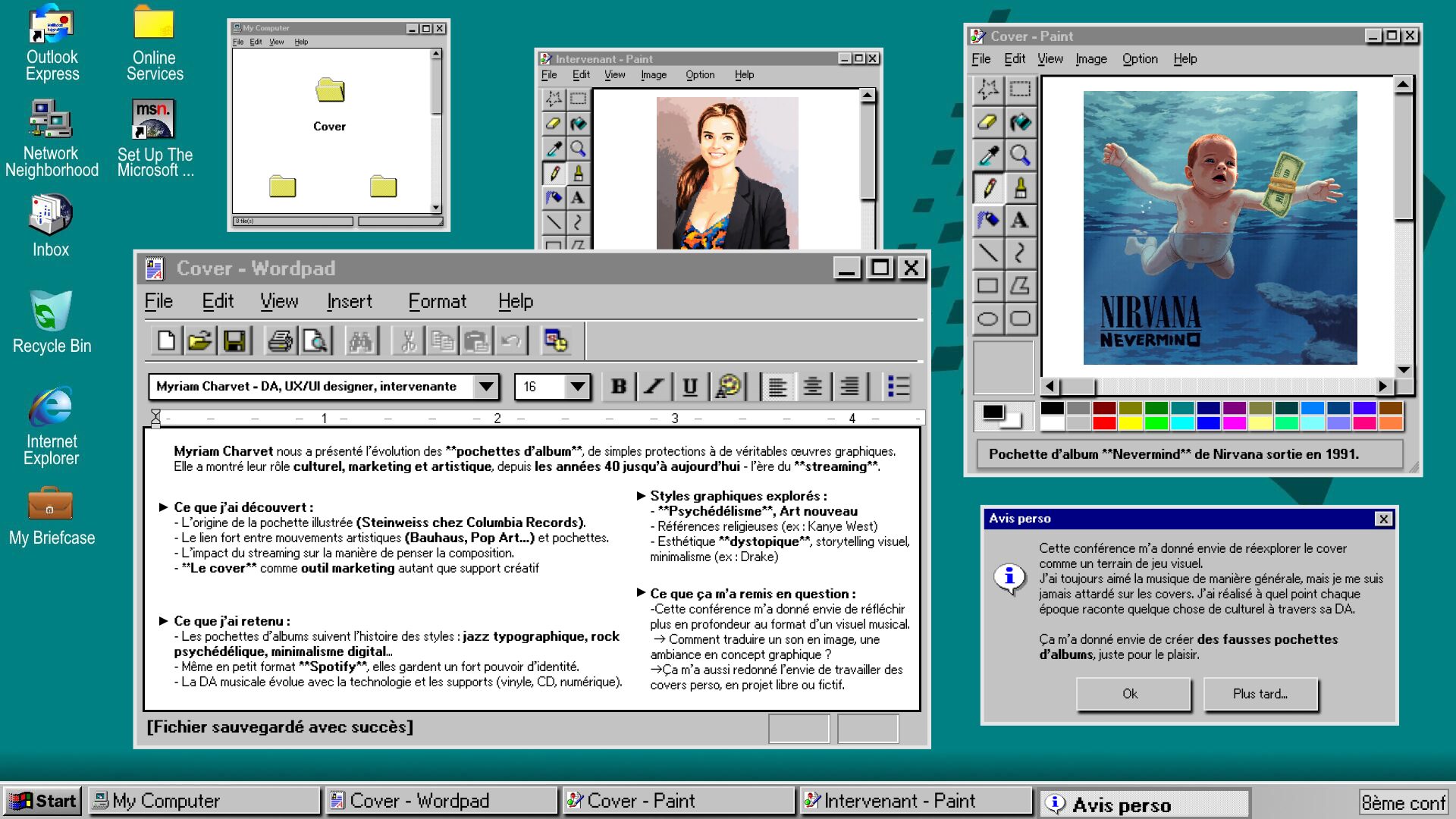Switch to My Computer taskbar button

point(204,801)
